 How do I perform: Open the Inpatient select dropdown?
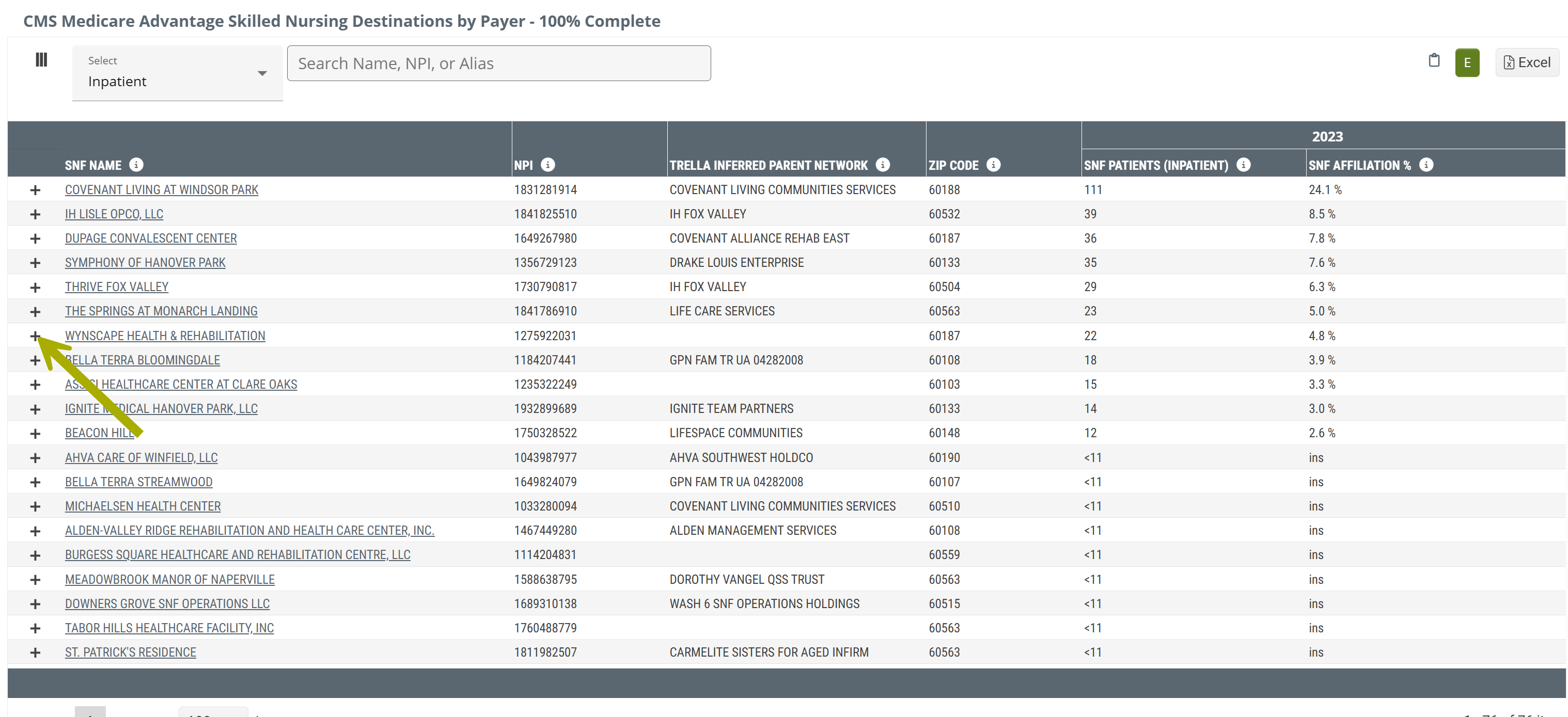point(177,74)
